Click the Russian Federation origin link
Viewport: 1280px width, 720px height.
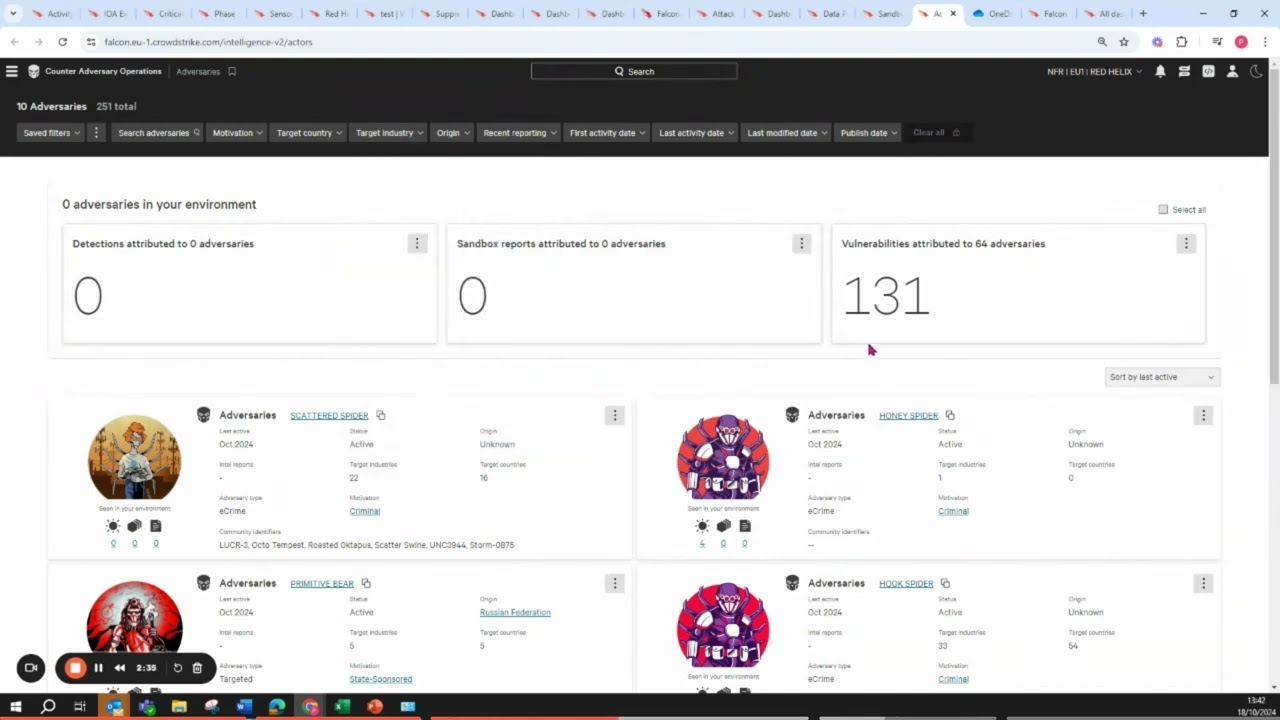pos(515,612)
